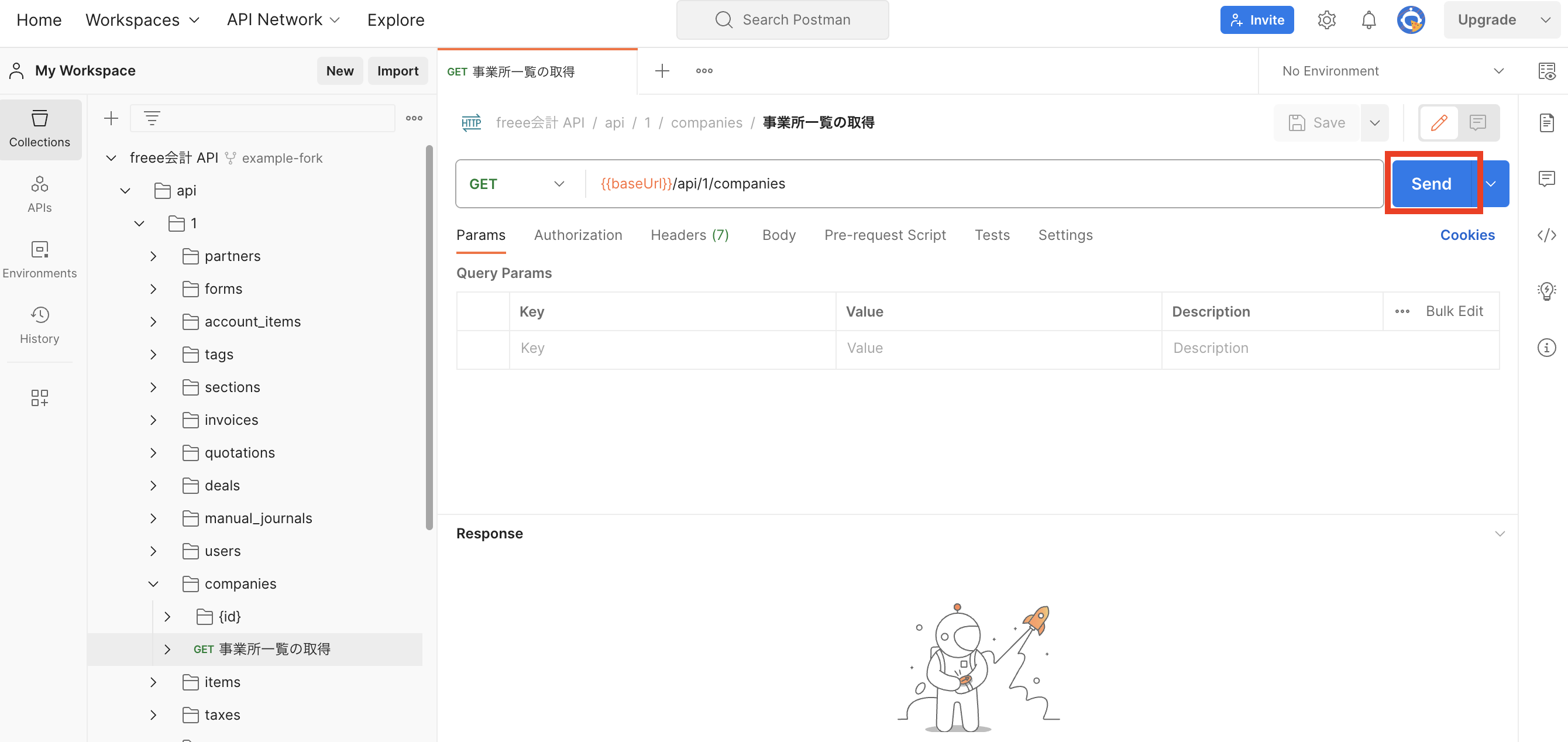Open Cookies management link

point(1467,235)
